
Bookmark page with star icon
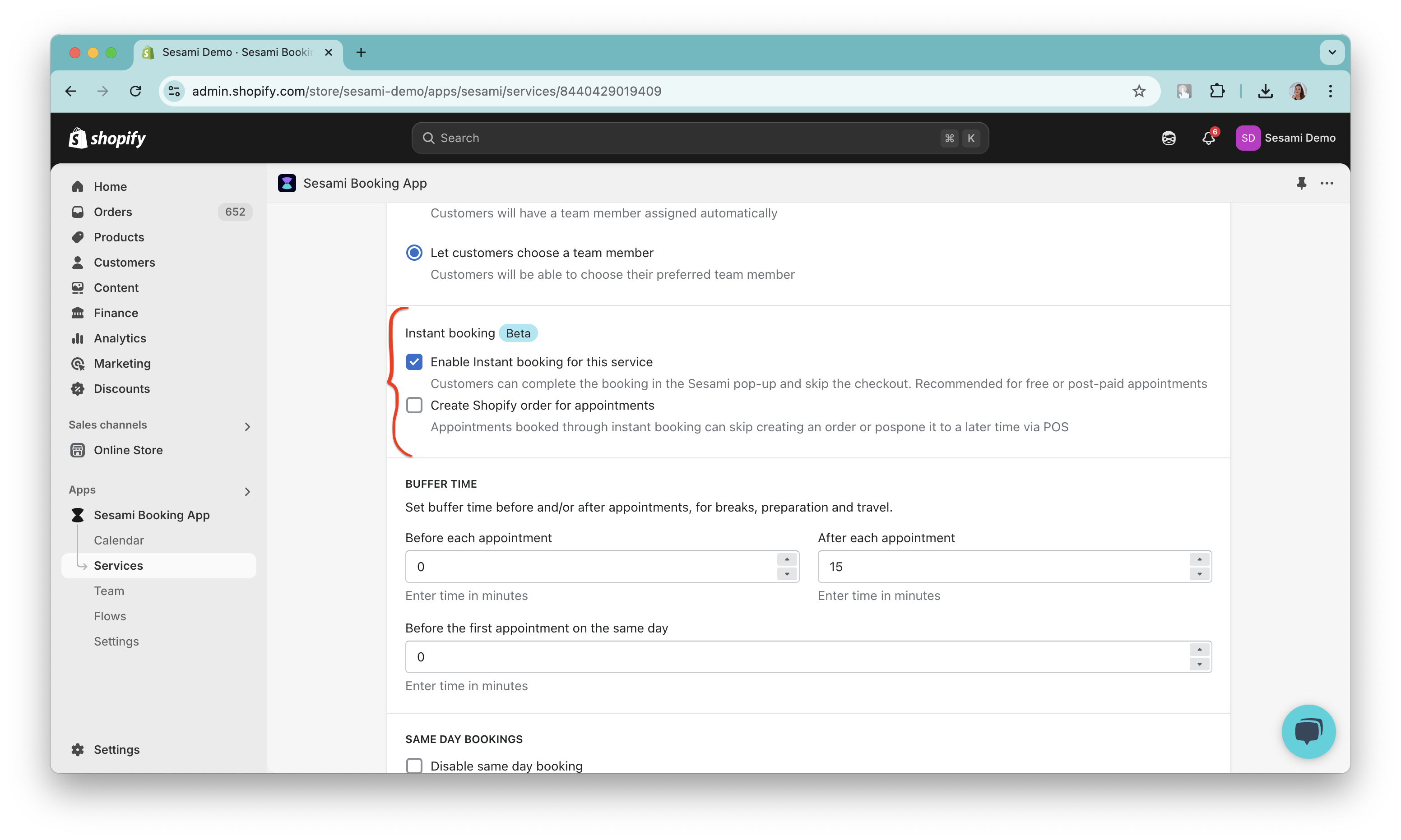tap(1139, 91)
